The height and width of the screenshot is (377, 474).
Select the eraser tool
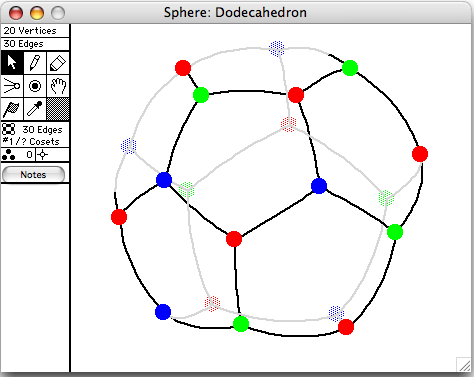pyautogui.click(x=58, y=63)
